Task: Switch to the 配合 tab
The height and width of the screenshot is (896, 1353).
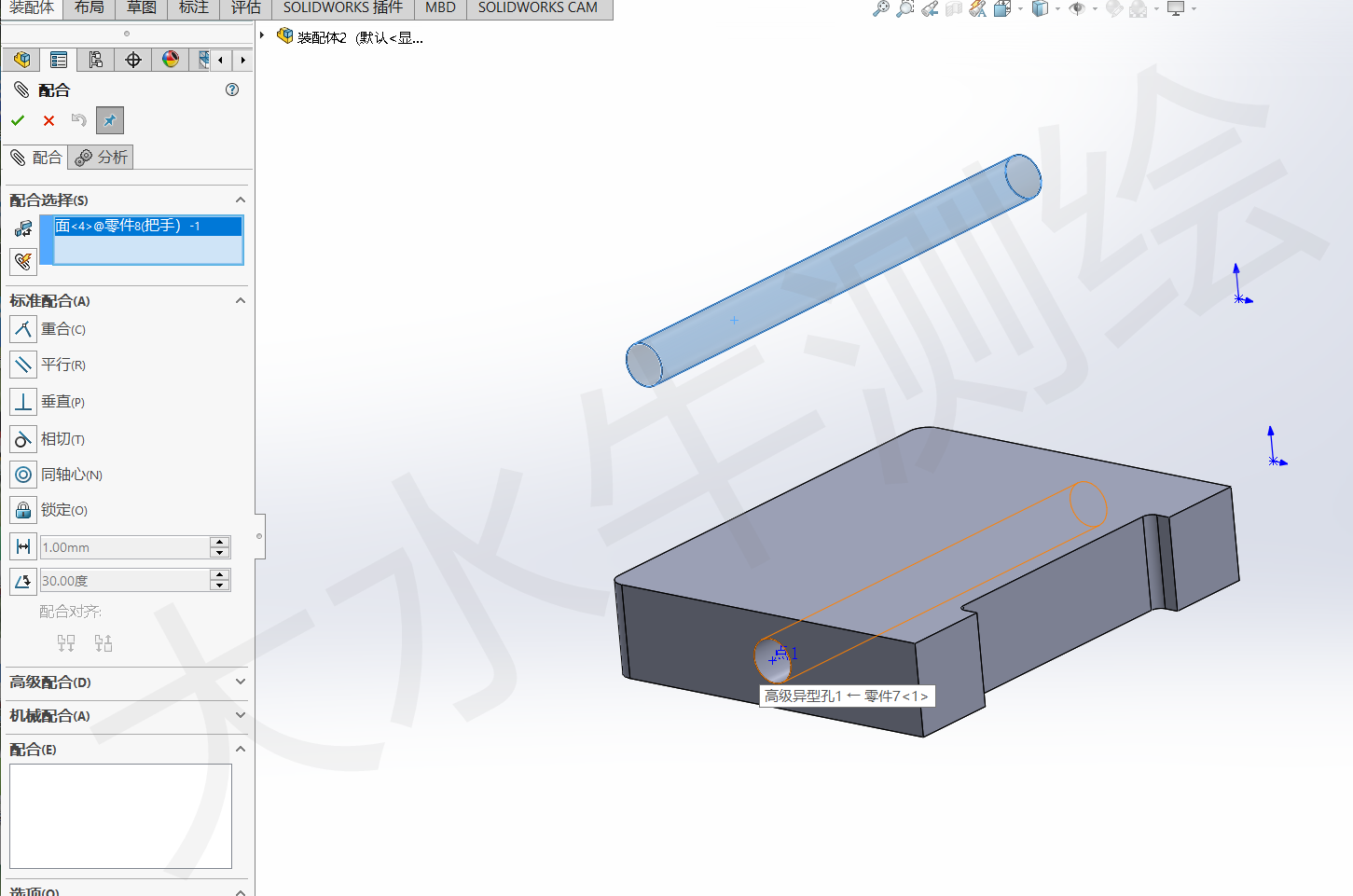Action: pyautogui.click(x=36, y=158)
